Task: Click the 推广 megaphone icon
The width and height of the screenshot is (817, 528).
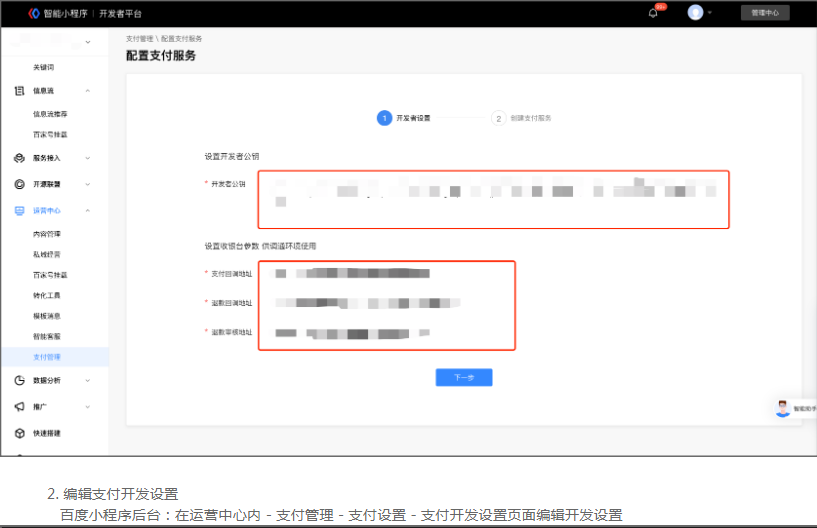Action: [x=19, y=407]
